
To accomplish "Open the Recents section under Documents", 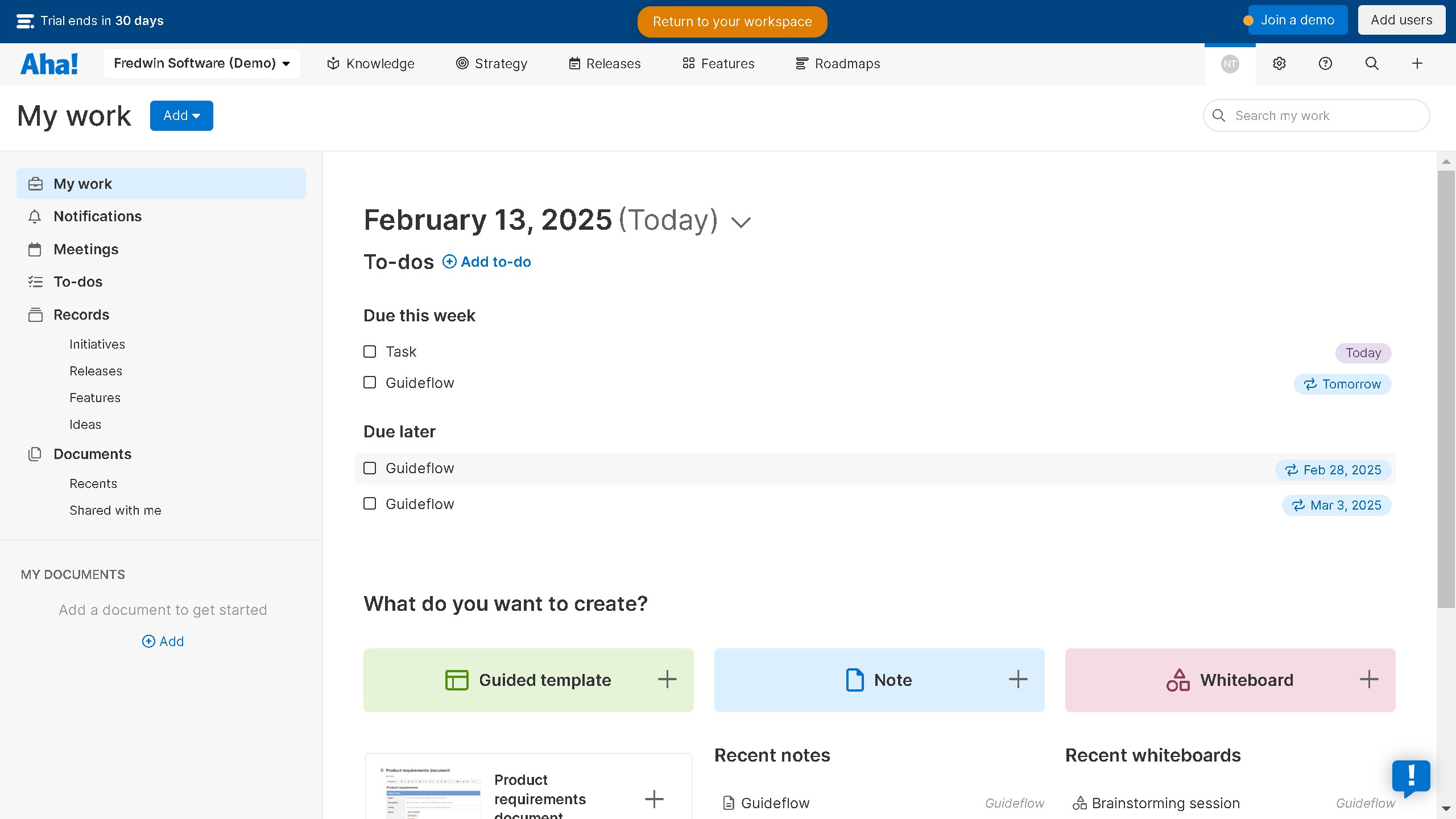I will [93, 483].
